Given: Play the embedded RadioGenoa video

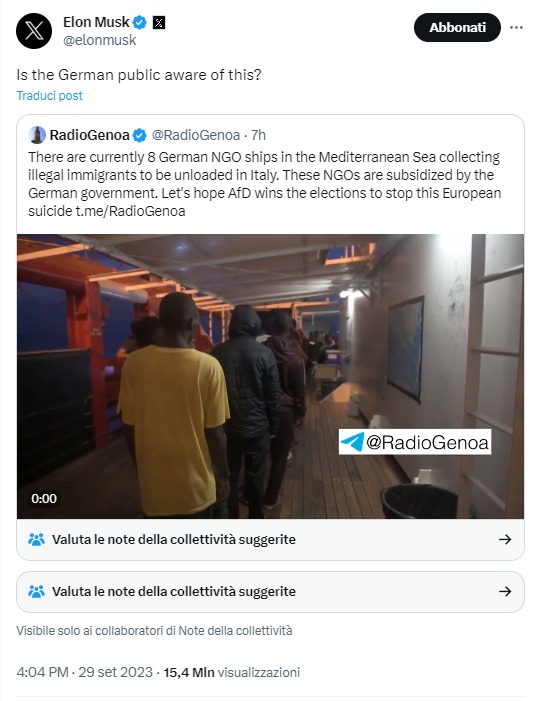Looking at the screenshot, I should pos(270,376).
